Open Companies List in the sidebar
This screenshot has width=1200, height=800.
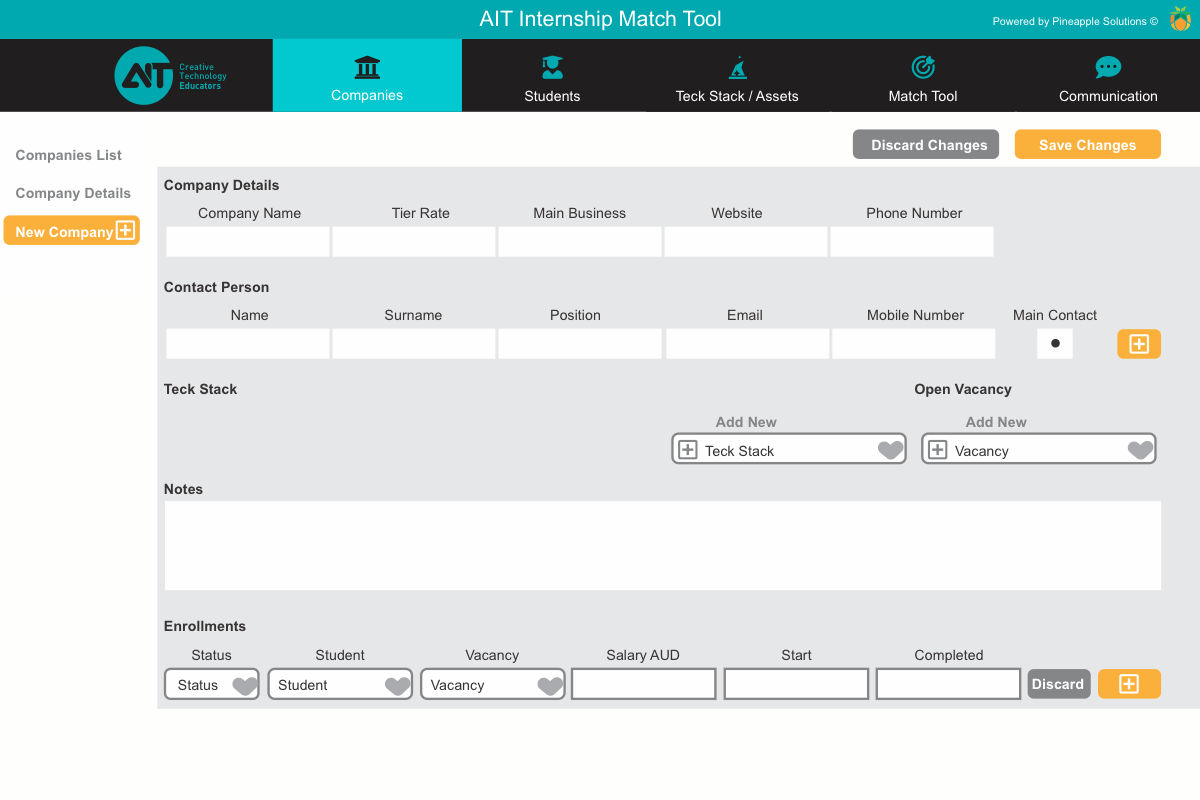69,155
